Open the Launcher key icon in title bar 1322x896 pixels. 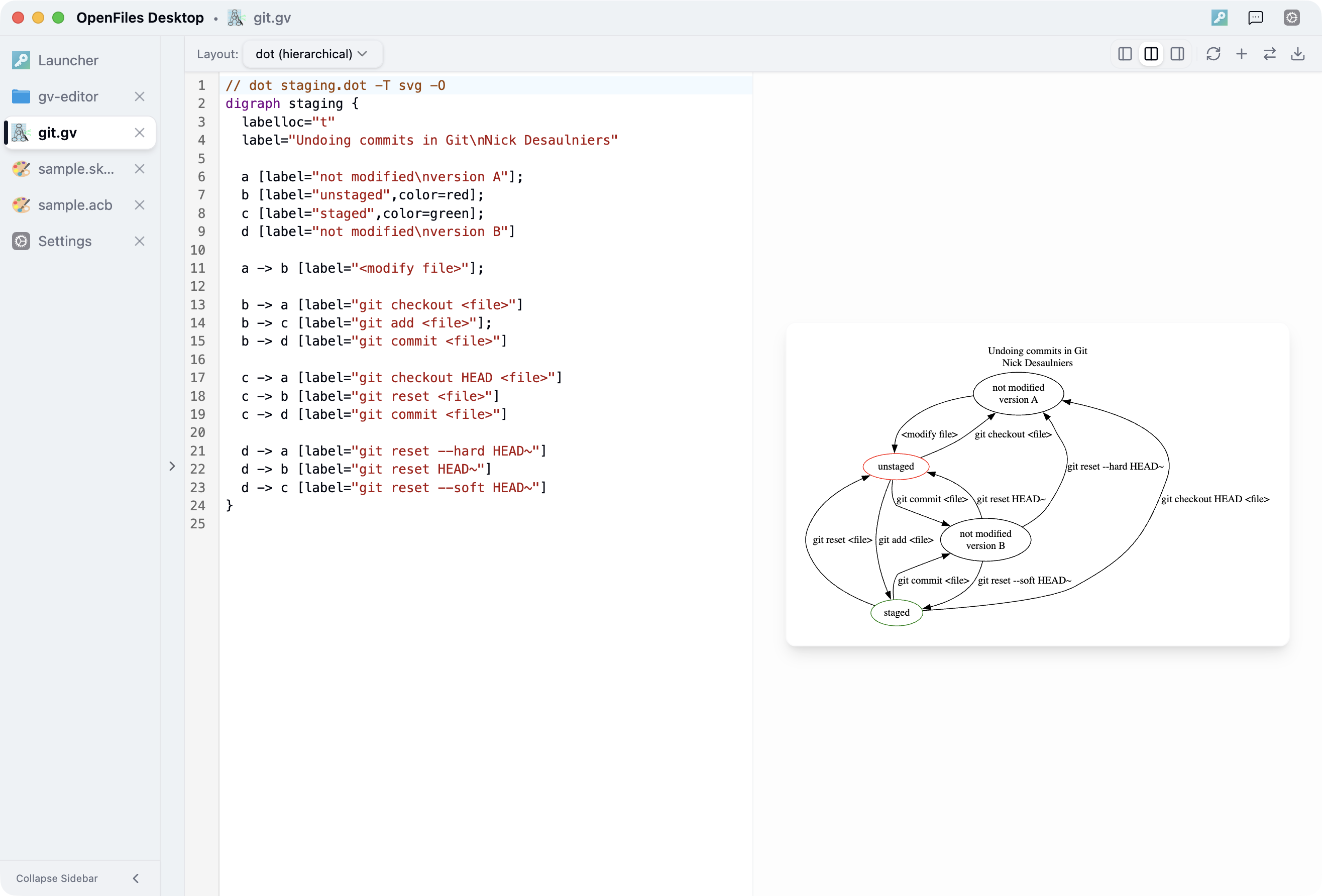(x=1219, y=18)
